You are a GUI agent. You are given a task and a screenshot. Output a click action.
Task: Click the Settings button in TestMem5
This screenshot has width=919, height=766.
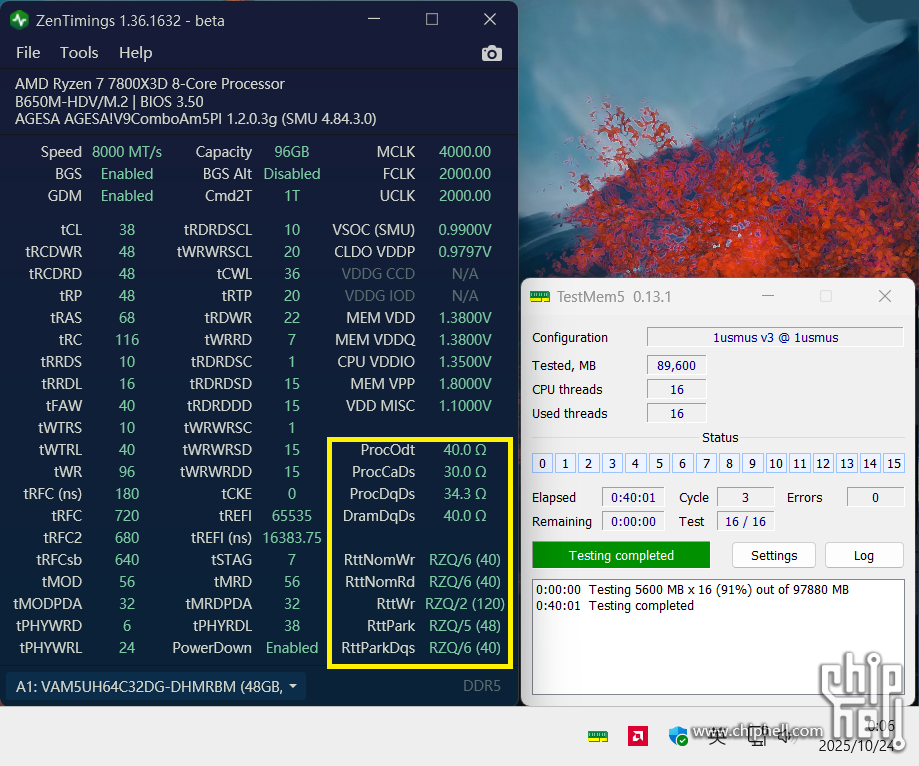point(774,555)
